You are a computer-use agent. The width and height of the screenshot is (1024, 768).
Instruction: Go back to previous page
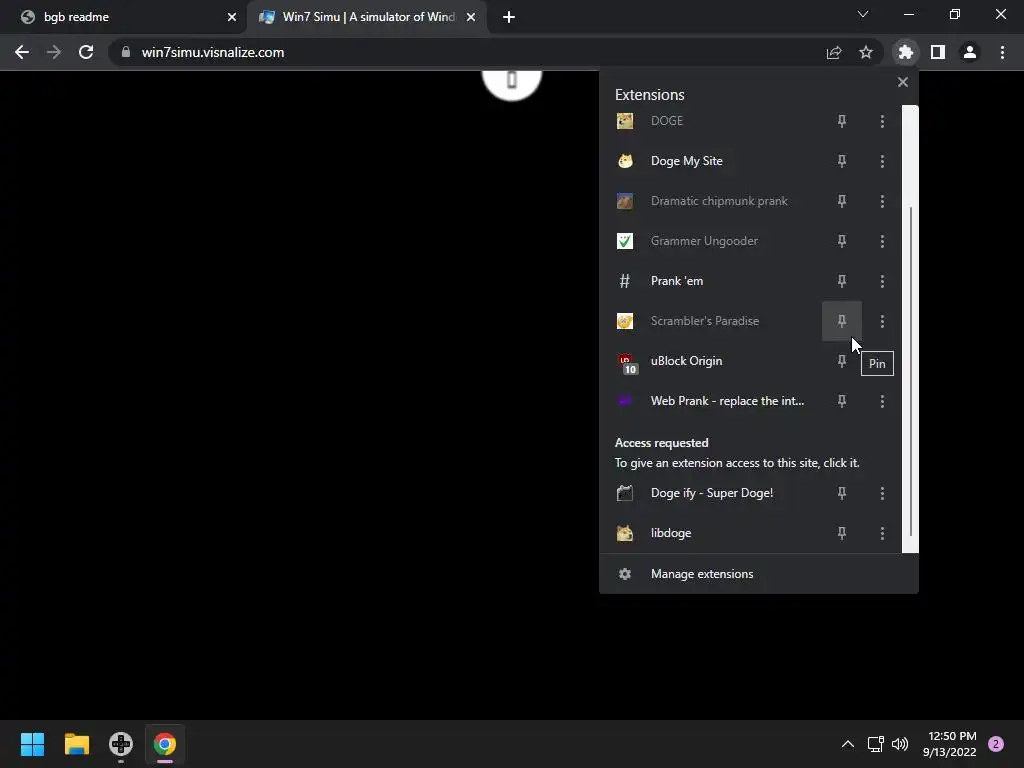point(22,52)
